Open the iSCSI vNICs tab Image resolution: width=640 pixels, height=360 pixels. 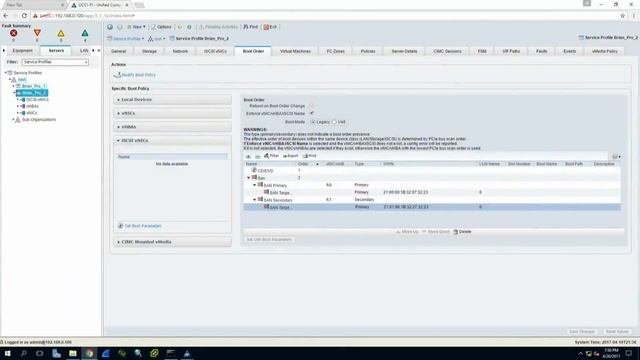[215, 51]
